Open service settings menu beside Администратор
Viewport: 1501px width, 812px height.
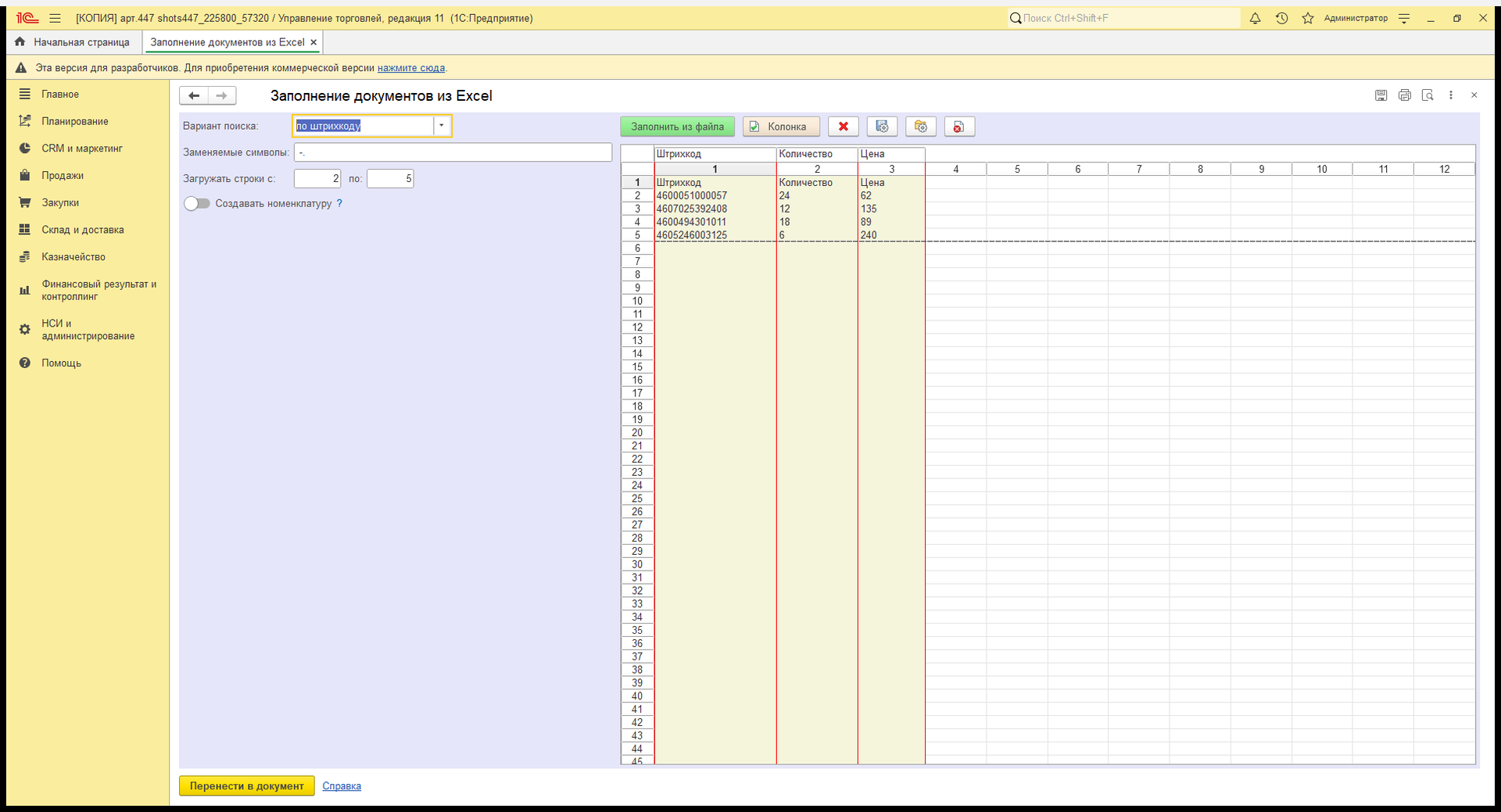pos(1404,18)
